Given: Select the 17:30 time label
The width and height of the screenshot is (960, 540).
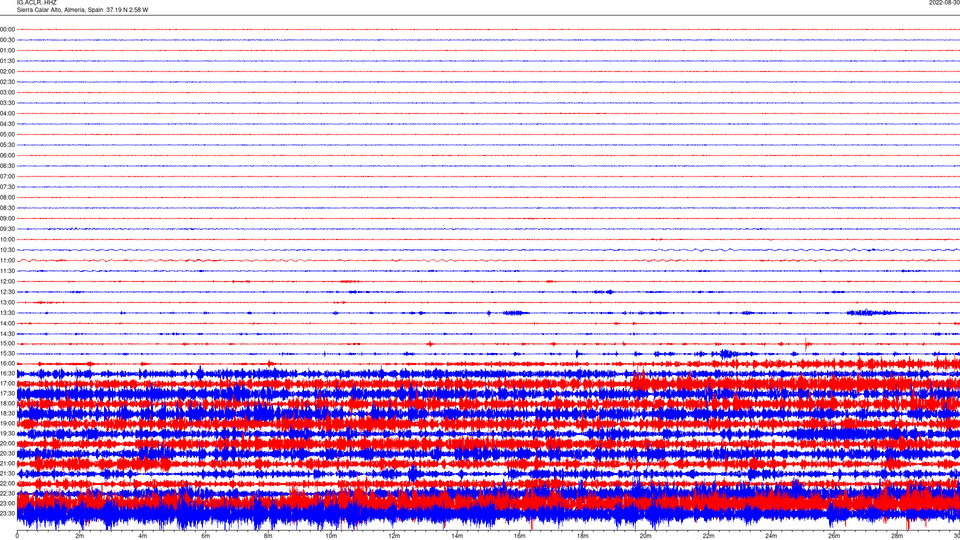Looking at the screenshot, I should 7,393.
